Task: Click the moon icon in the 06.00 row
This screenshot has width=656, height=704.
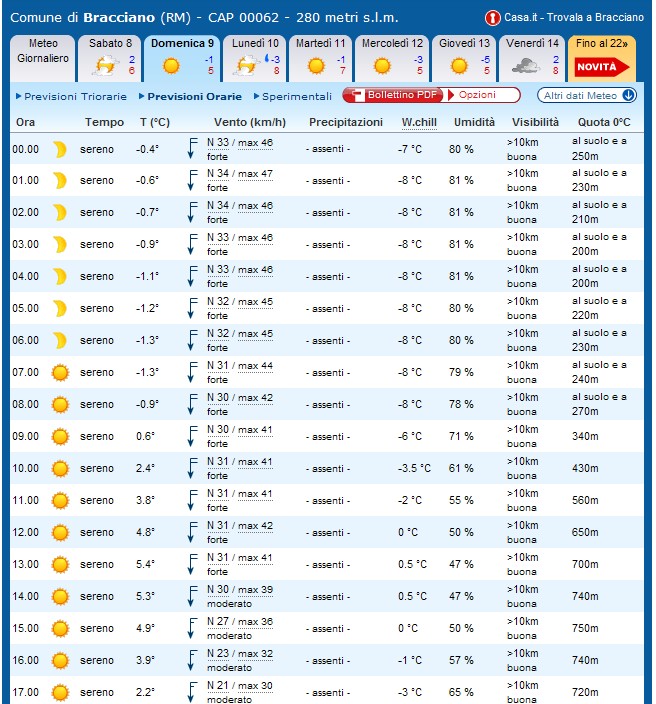Action: click(x=60, y=341)
